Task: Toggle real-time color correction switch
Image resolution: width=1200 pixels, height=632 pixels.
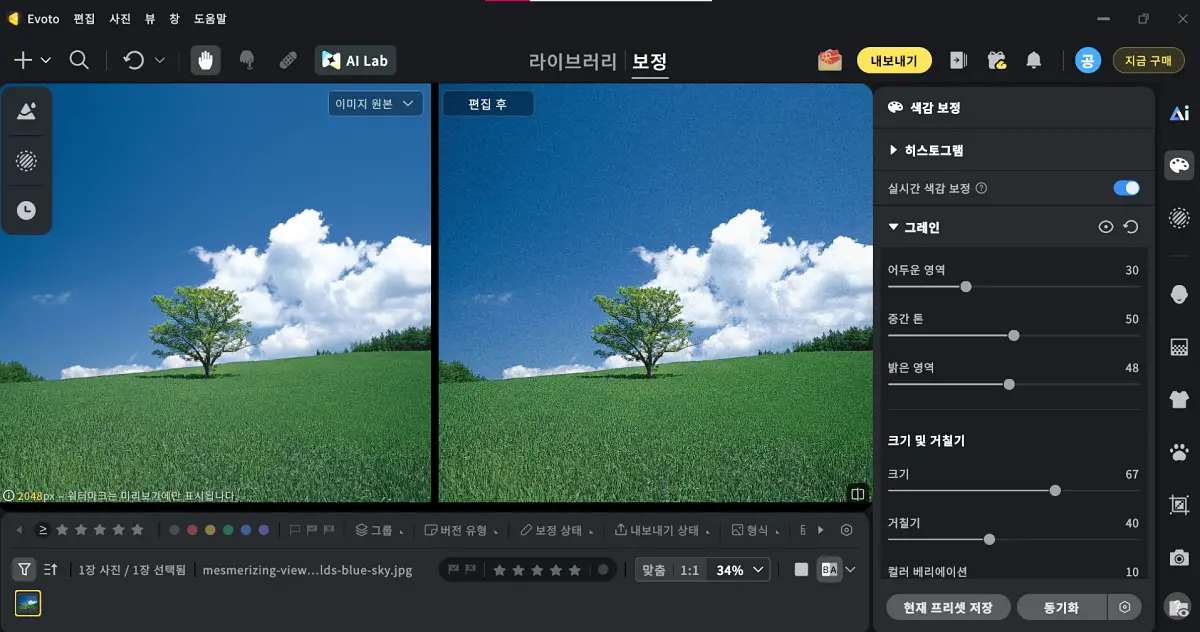Action: [x=1126, y=188]
